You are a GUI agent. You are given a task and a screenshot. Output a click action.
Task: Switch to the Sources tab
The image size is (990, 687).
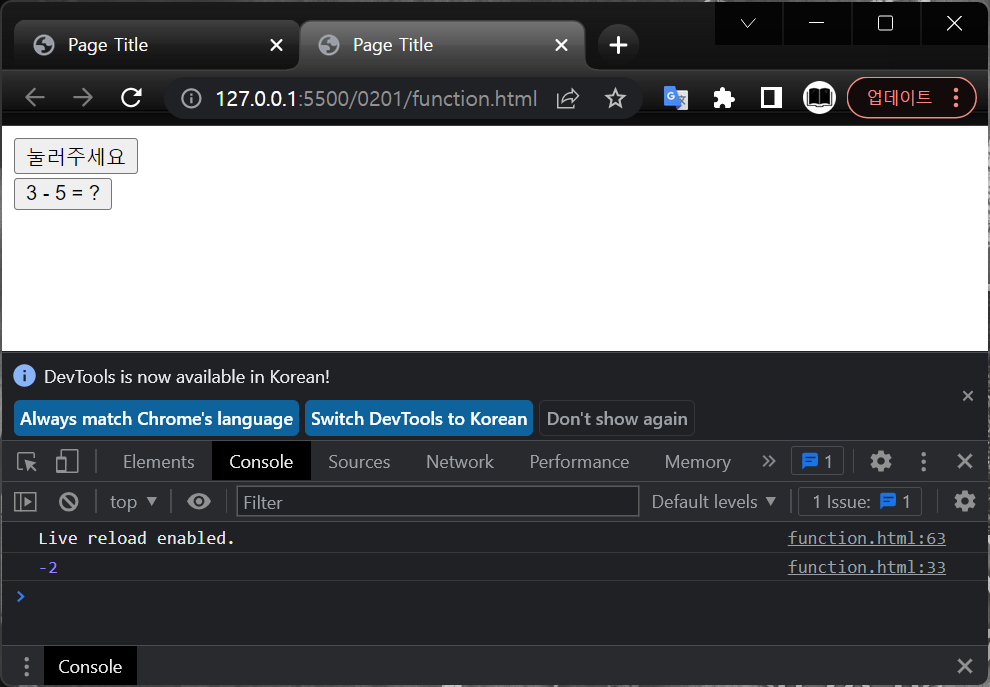(x=359, y=462)
